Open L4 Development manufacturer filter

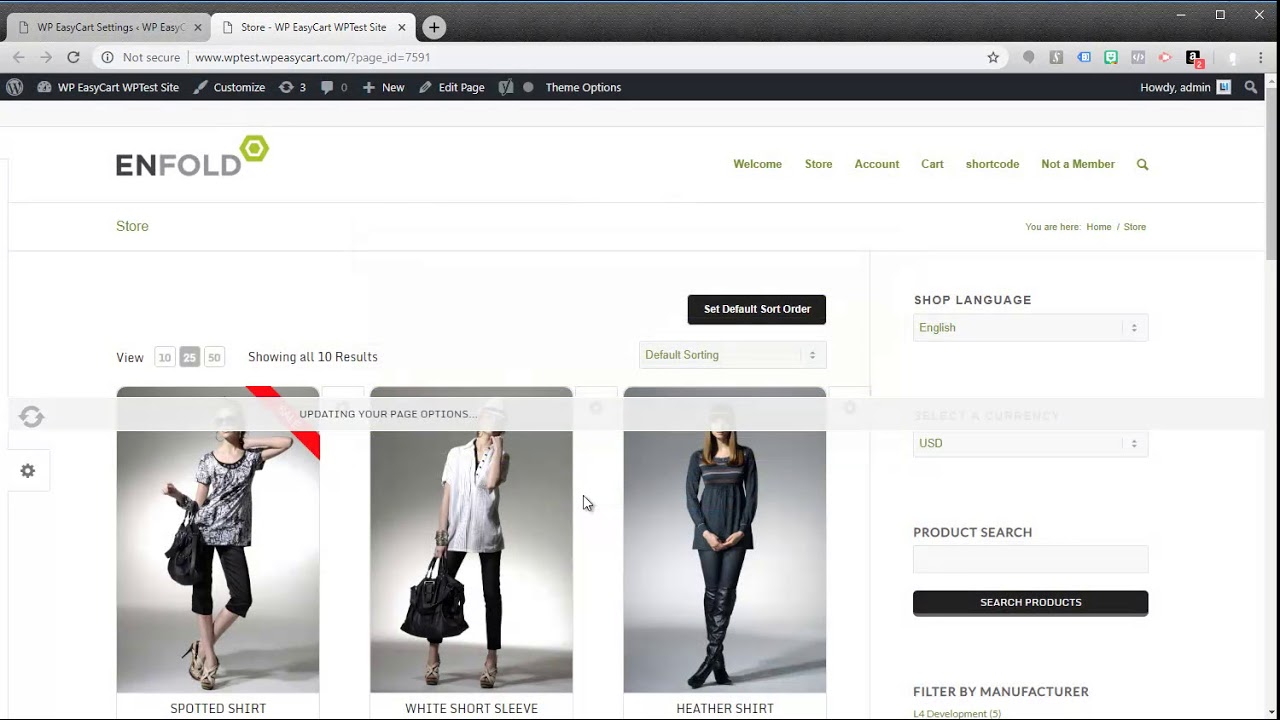(957, 714)
